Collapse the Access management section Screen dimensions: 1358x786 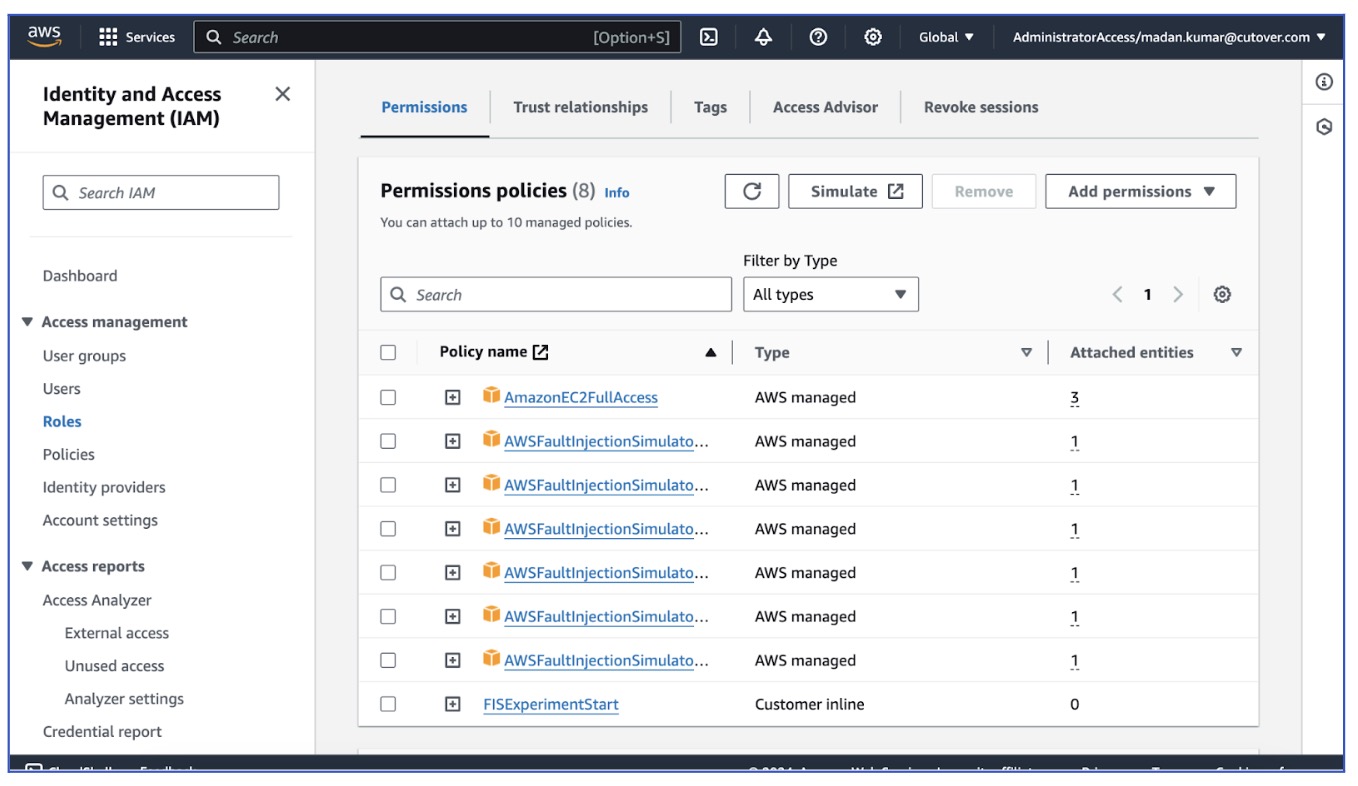pyautogui.click(x=27, y=322)
